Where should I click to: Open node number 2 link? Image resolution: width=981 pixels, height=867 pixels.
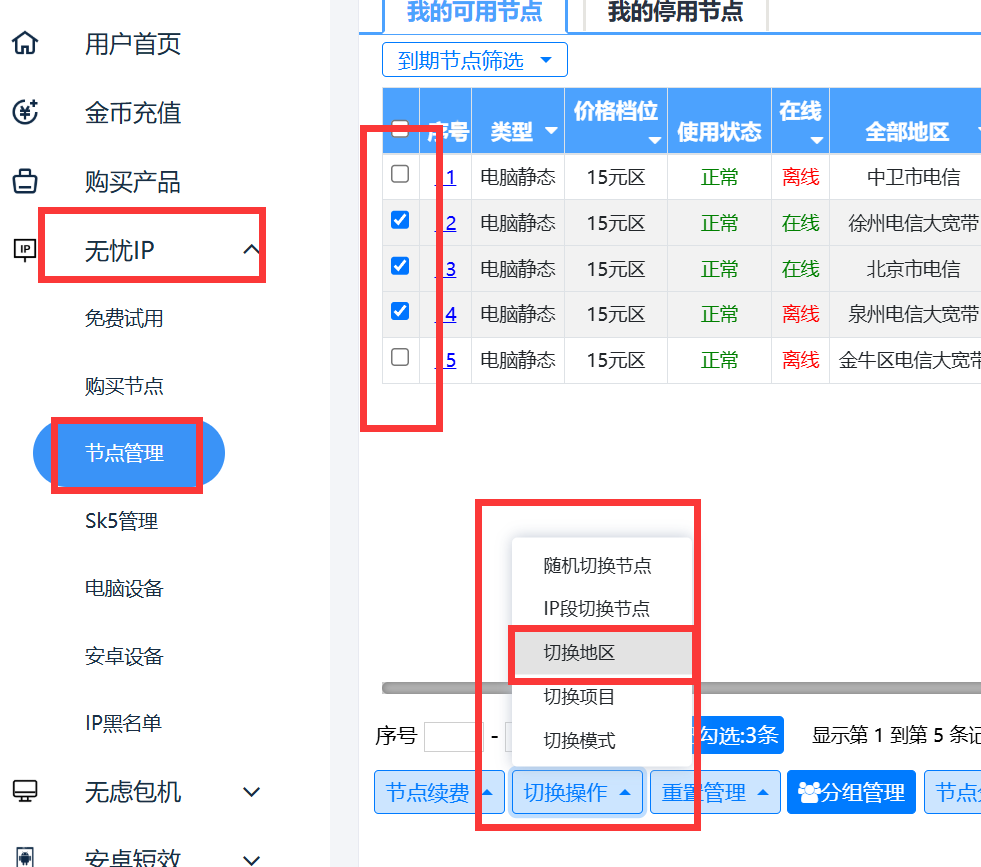(449, 223)
